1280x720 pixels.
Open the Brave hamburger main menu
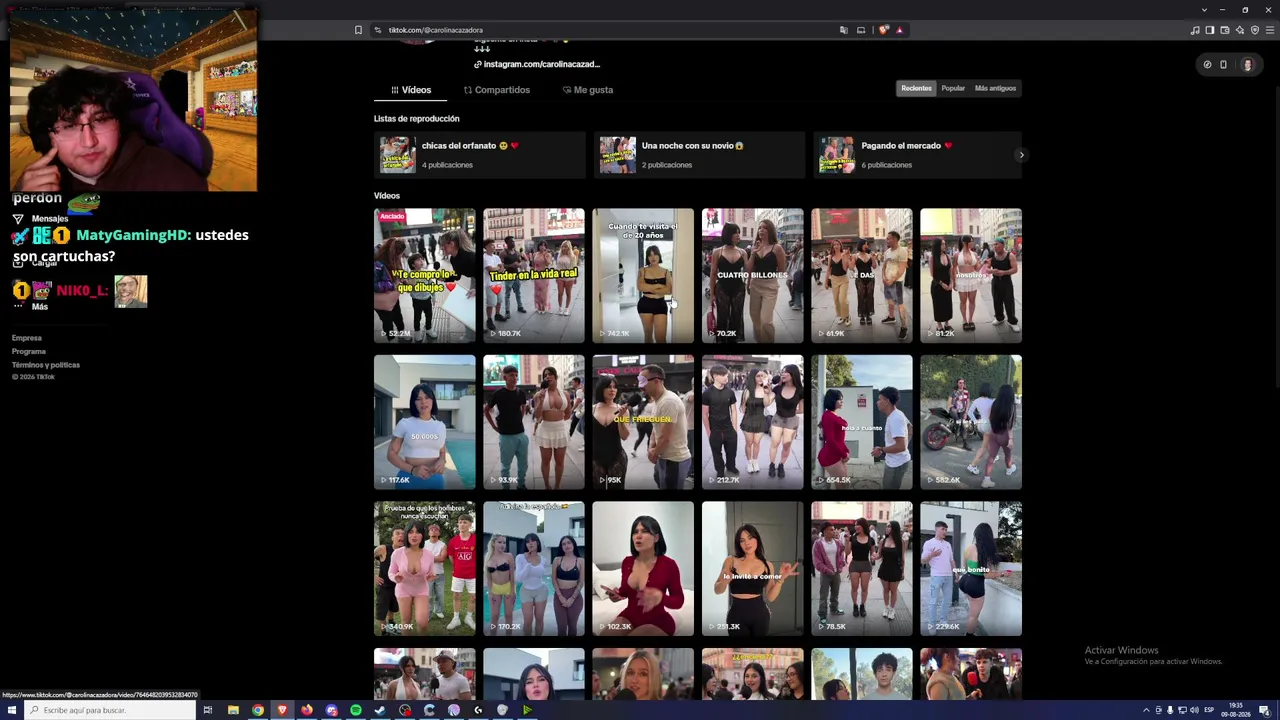tap(1269, 30)
